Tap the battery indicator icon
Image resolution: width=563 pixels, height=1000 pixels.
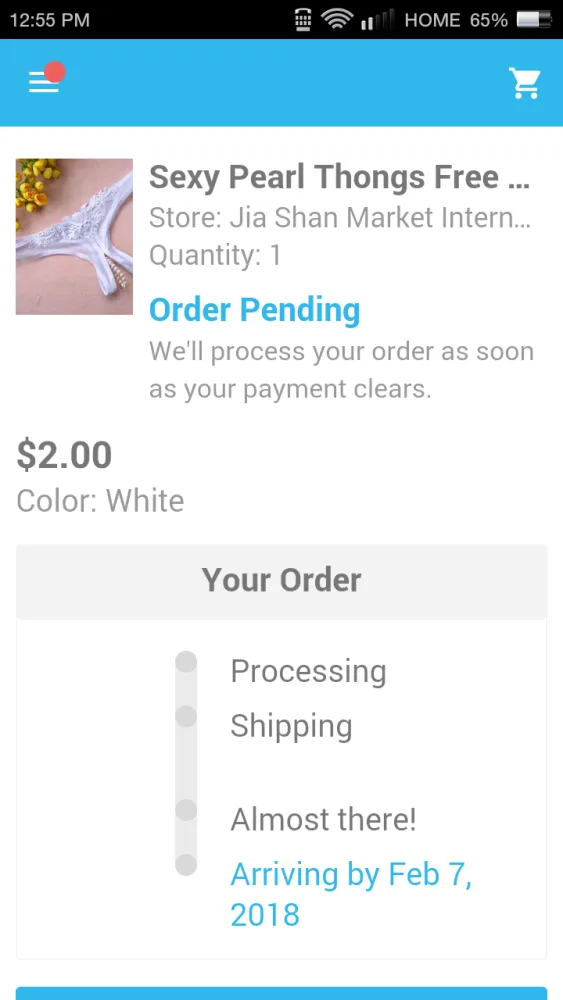click(534, 20)
